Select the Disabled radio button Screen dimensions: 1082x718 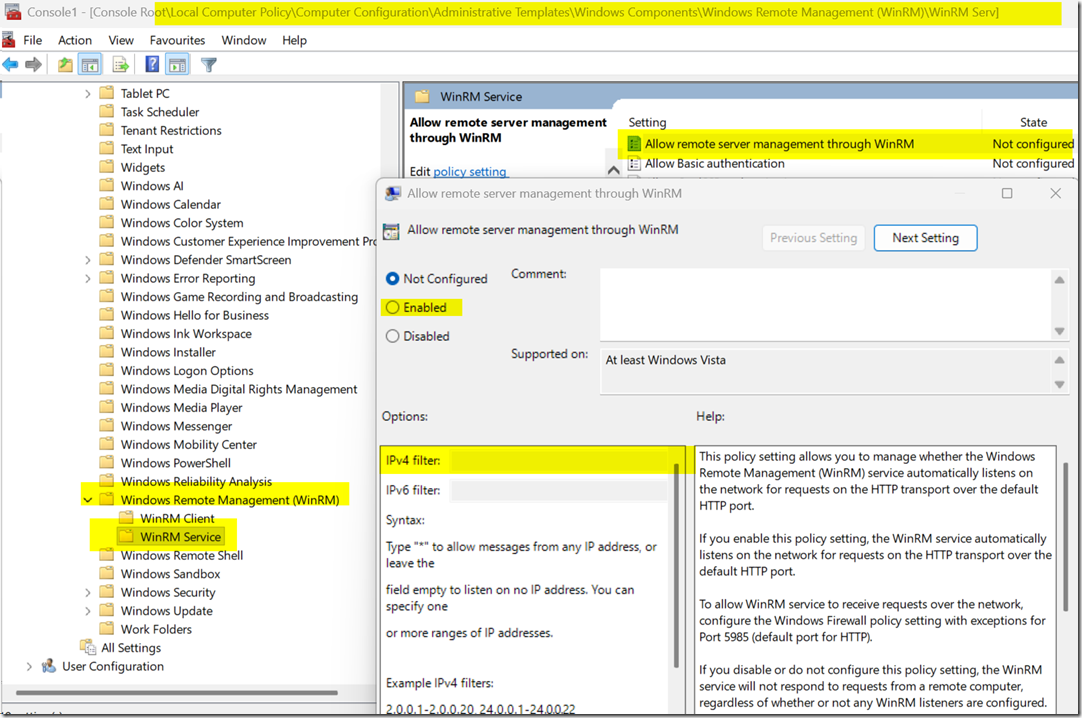(x=393, y=337)
